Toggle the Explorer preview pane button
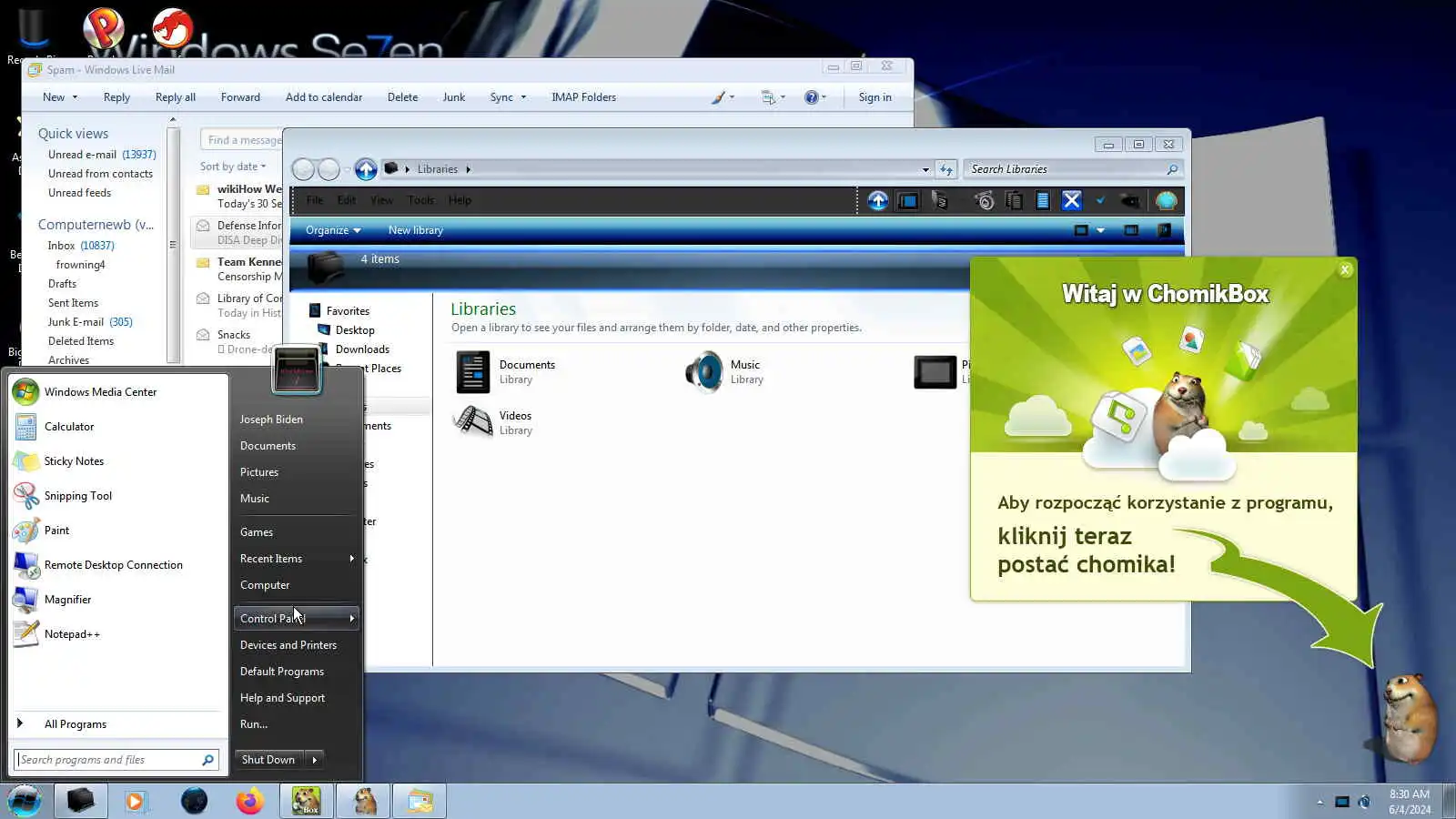Screen dimensions: 1456x819 point(1131,230)
